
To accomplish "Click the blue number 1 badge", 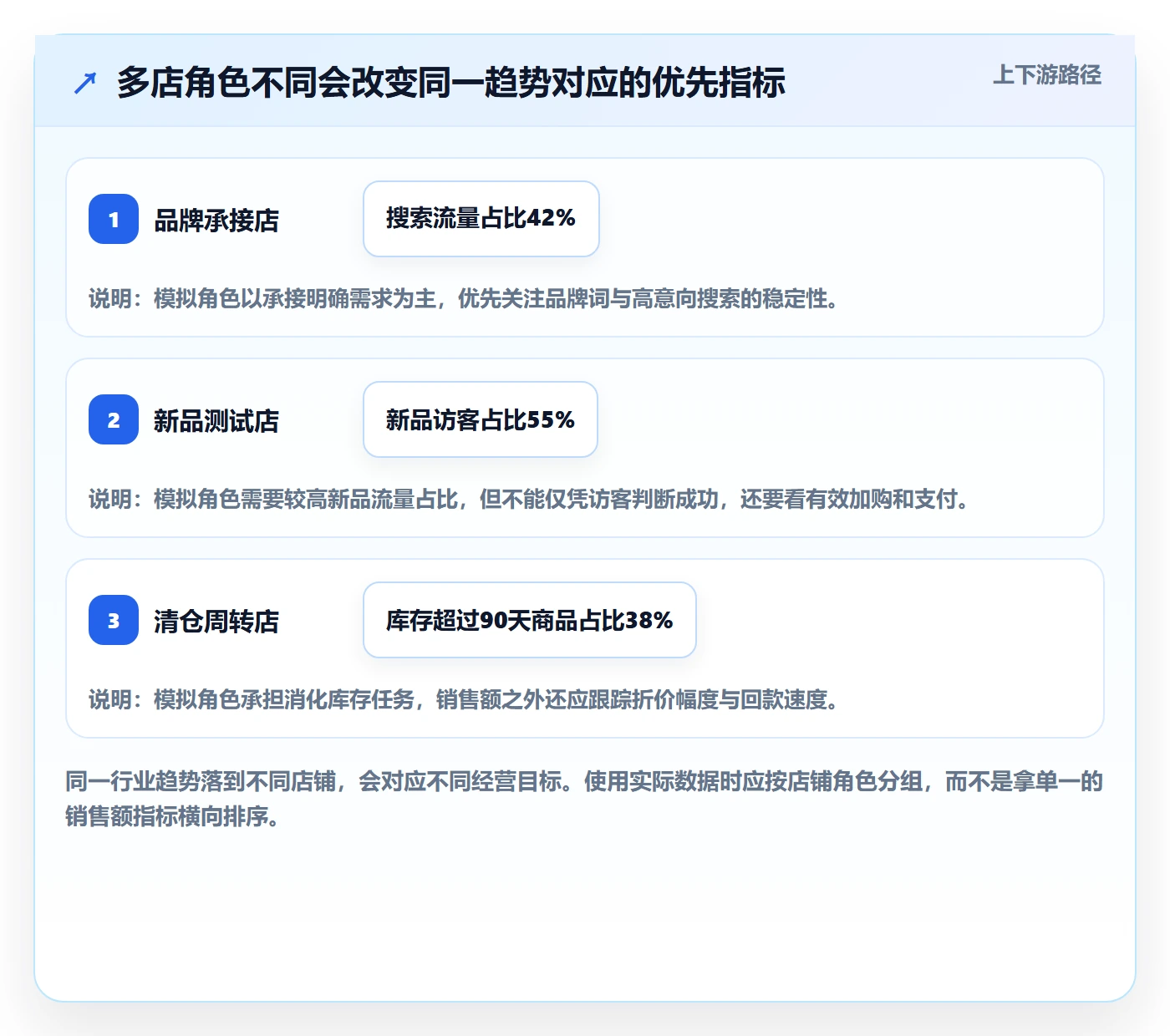I will pyautogui.click(x=114, y=219).
